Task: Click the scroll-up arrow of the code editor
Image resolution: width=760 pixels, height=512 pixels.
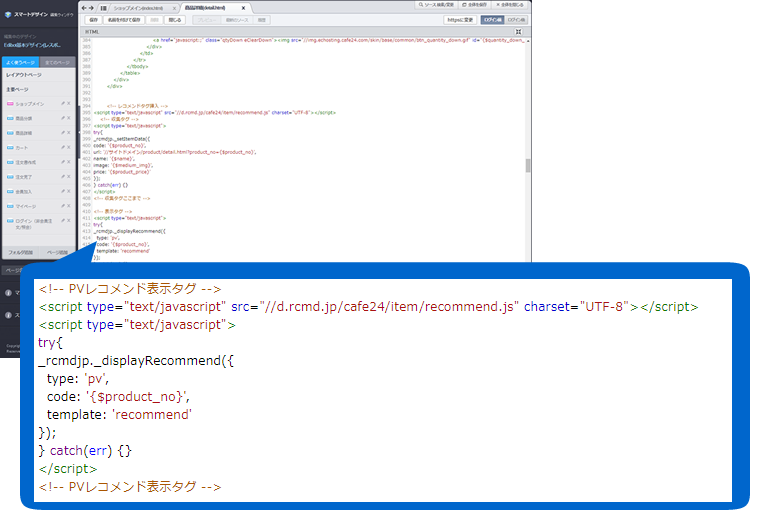Action: pyautogui.click(x=528, y=41)
